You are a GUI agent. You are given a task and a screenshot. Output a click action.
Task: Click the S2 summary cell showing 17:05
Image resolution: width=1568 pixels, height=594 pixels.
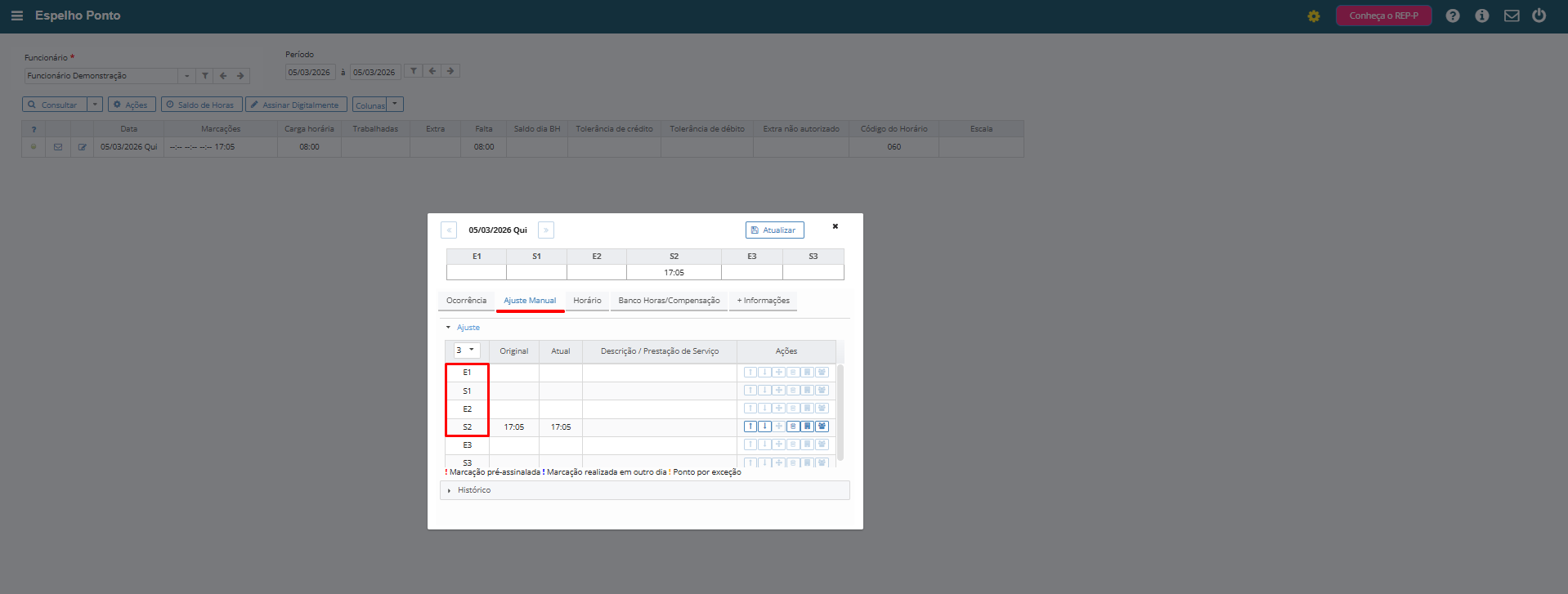point(674,273)
